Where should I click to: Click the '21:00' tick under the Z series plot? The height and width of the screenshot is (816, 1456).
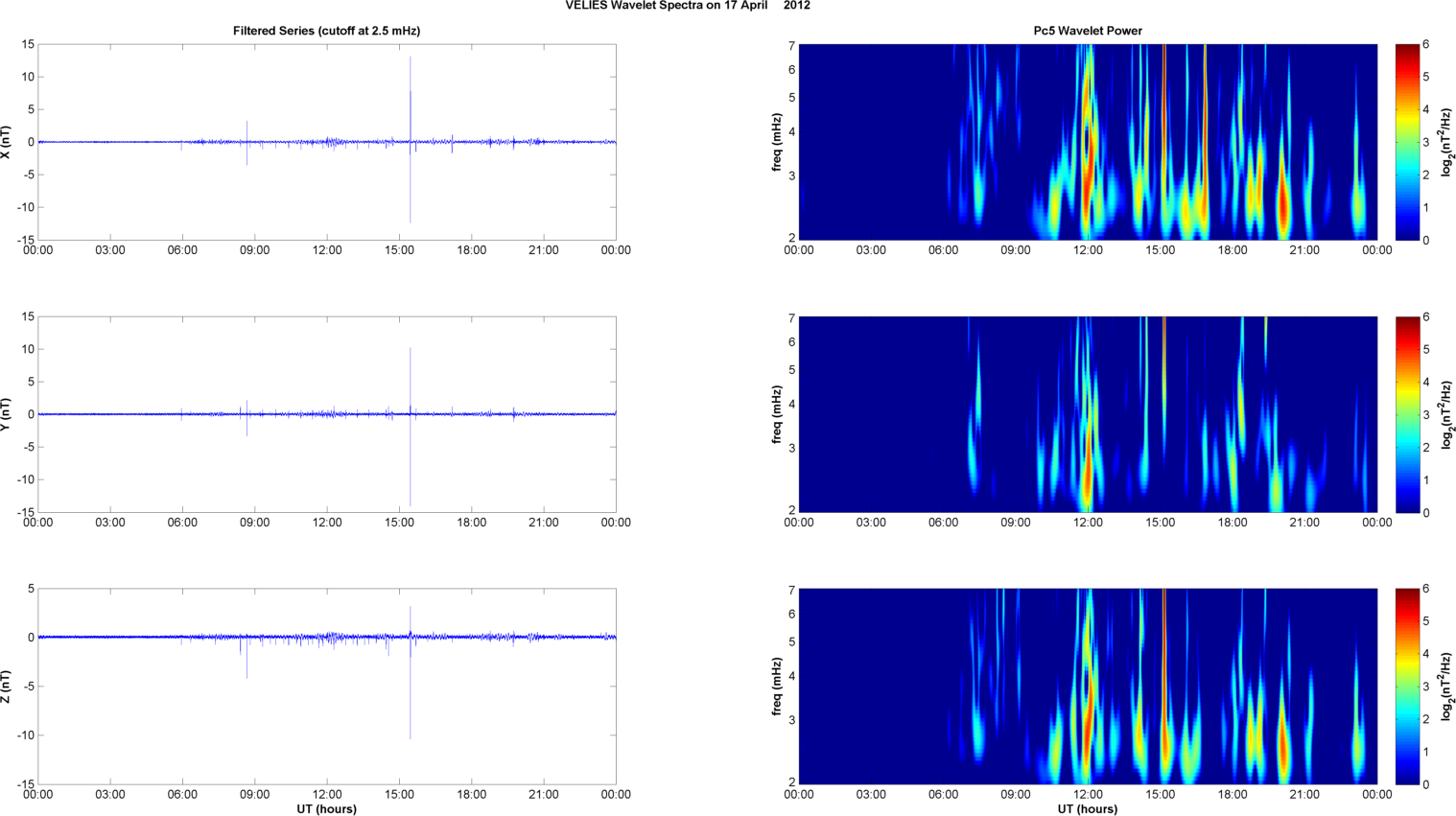point(544,794)
